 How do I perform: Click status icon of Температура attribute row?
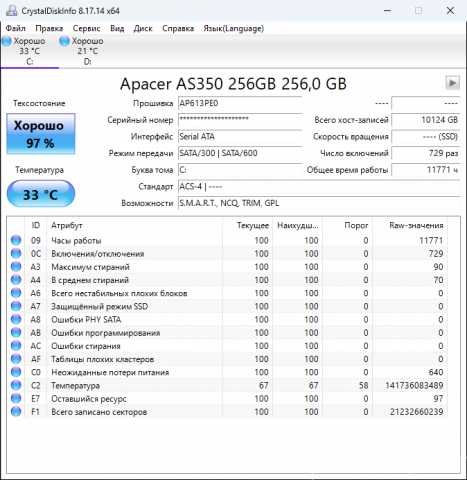point(16,385)
